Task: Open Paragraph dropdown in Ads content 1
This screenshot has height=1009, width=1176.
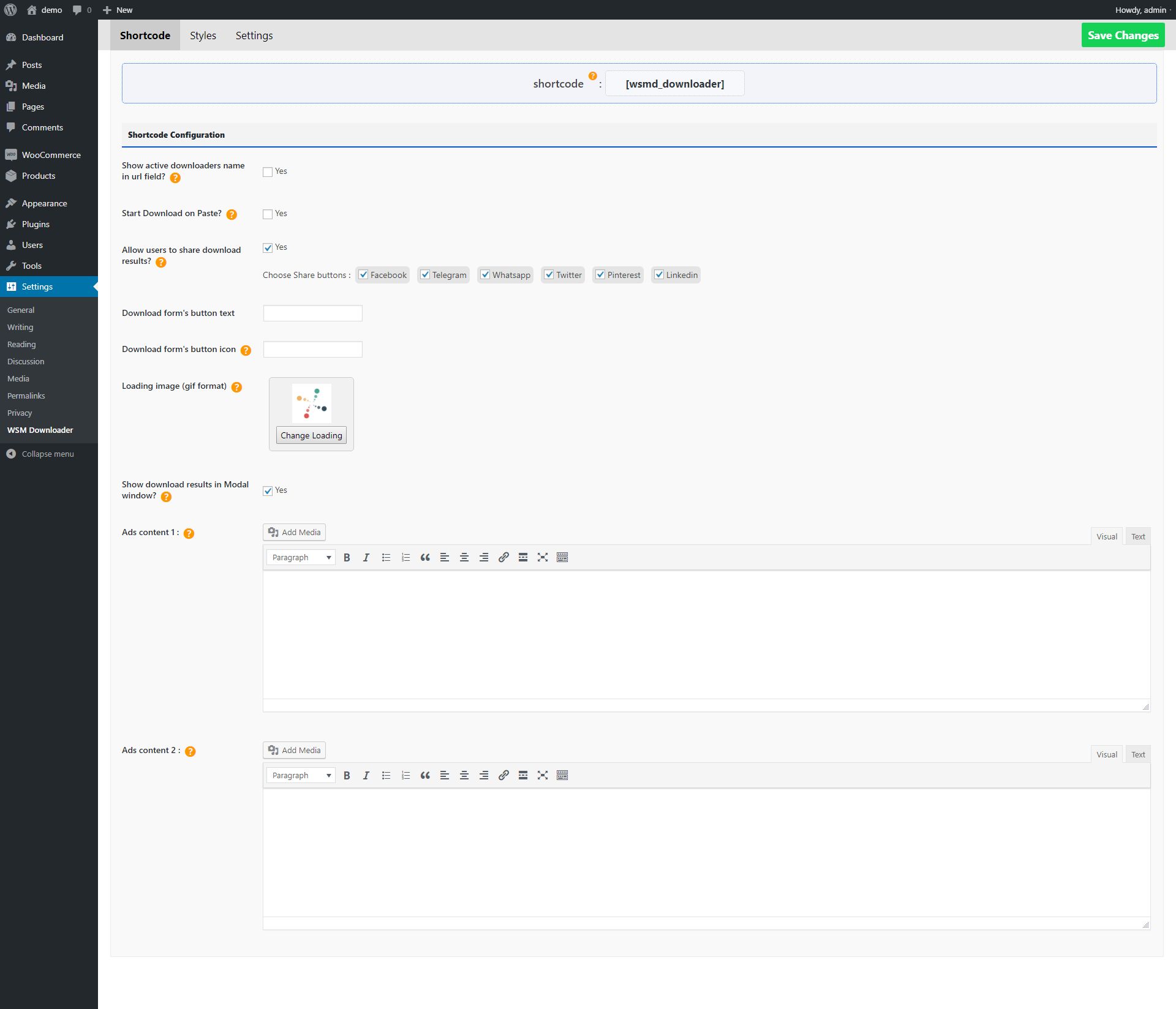Action: tap(301, 557)
